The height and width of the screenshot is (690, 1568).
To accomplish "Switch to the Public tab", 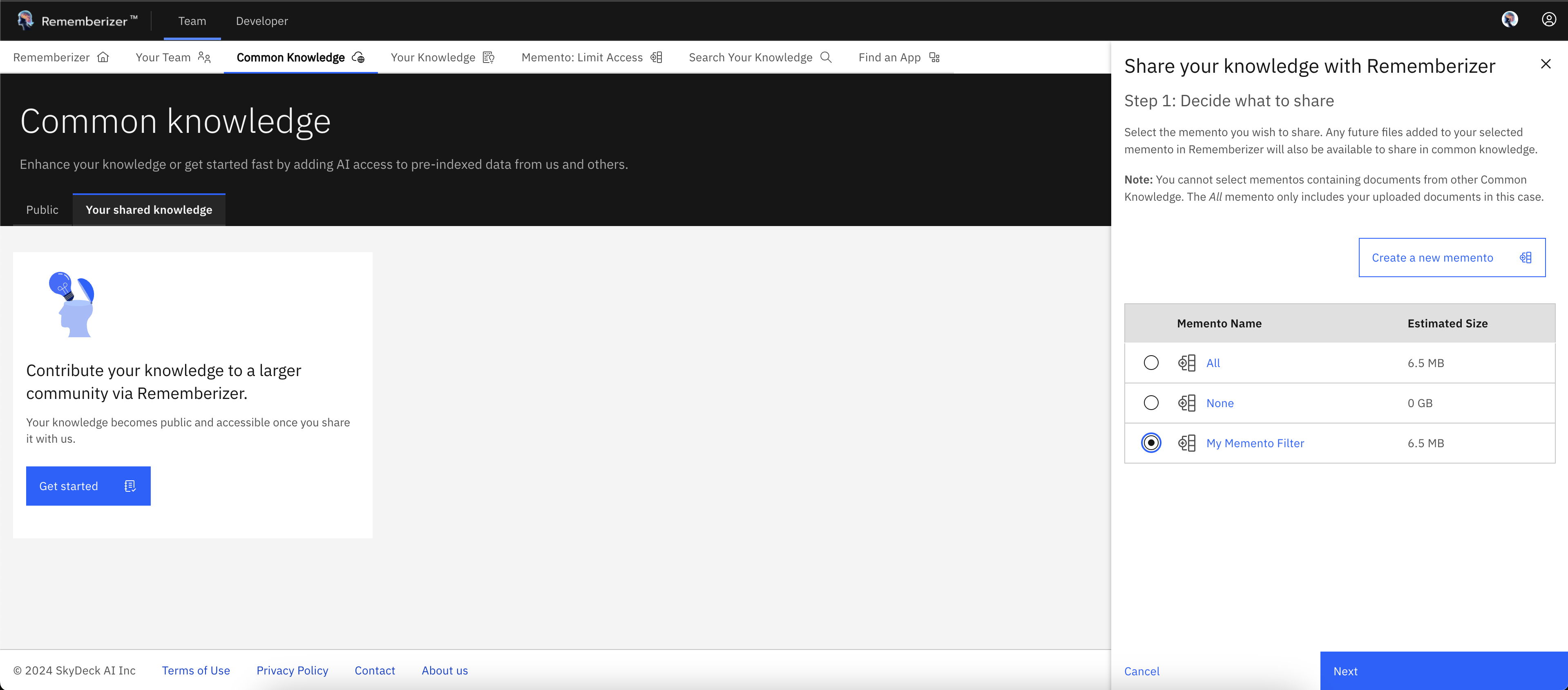I will point(42,210).
